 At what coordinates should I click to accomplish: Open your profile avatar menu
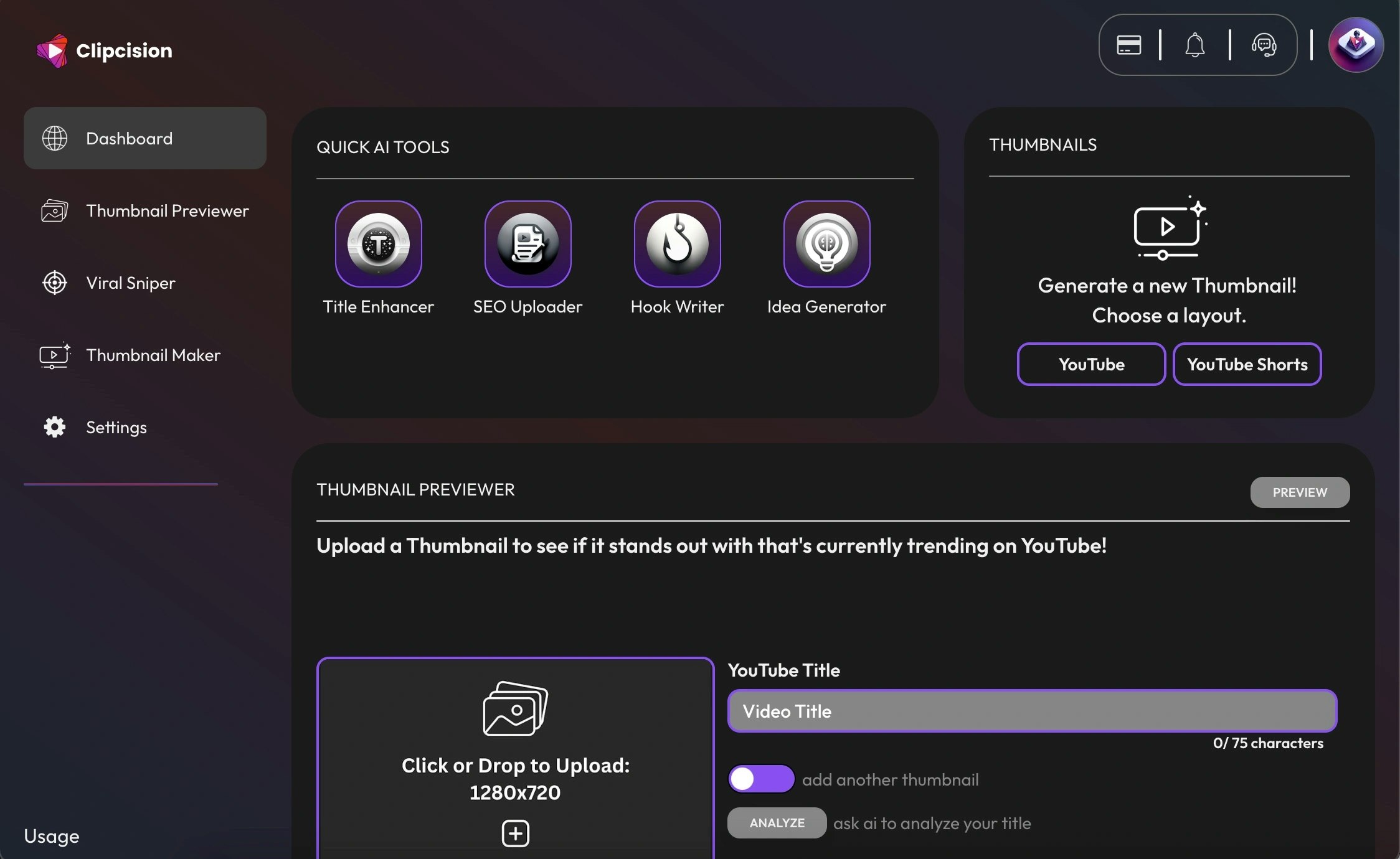(1356, 44)
